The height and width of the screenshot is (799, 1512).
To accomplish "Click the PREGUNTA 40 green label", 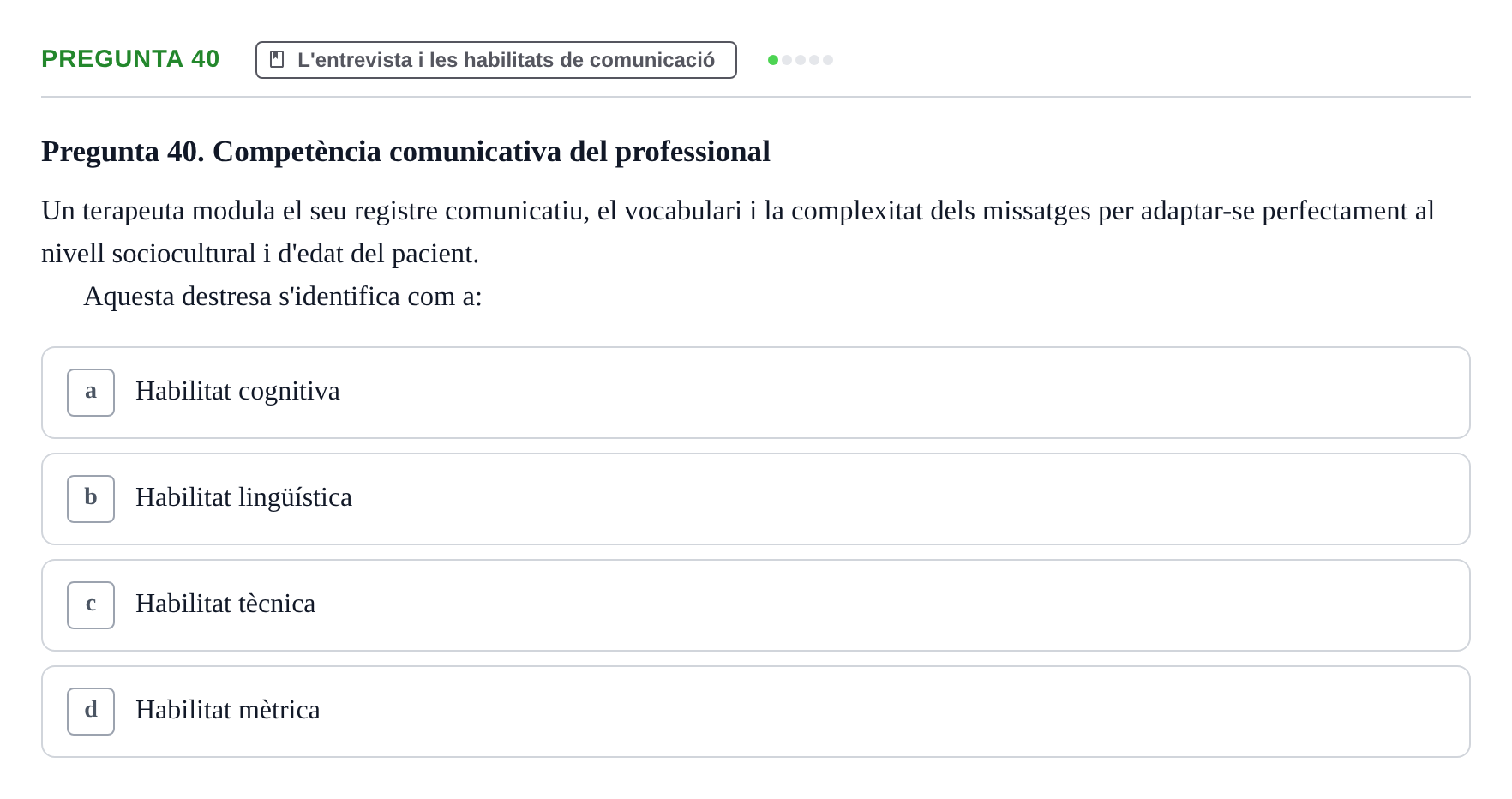I will tap(130, 58).
